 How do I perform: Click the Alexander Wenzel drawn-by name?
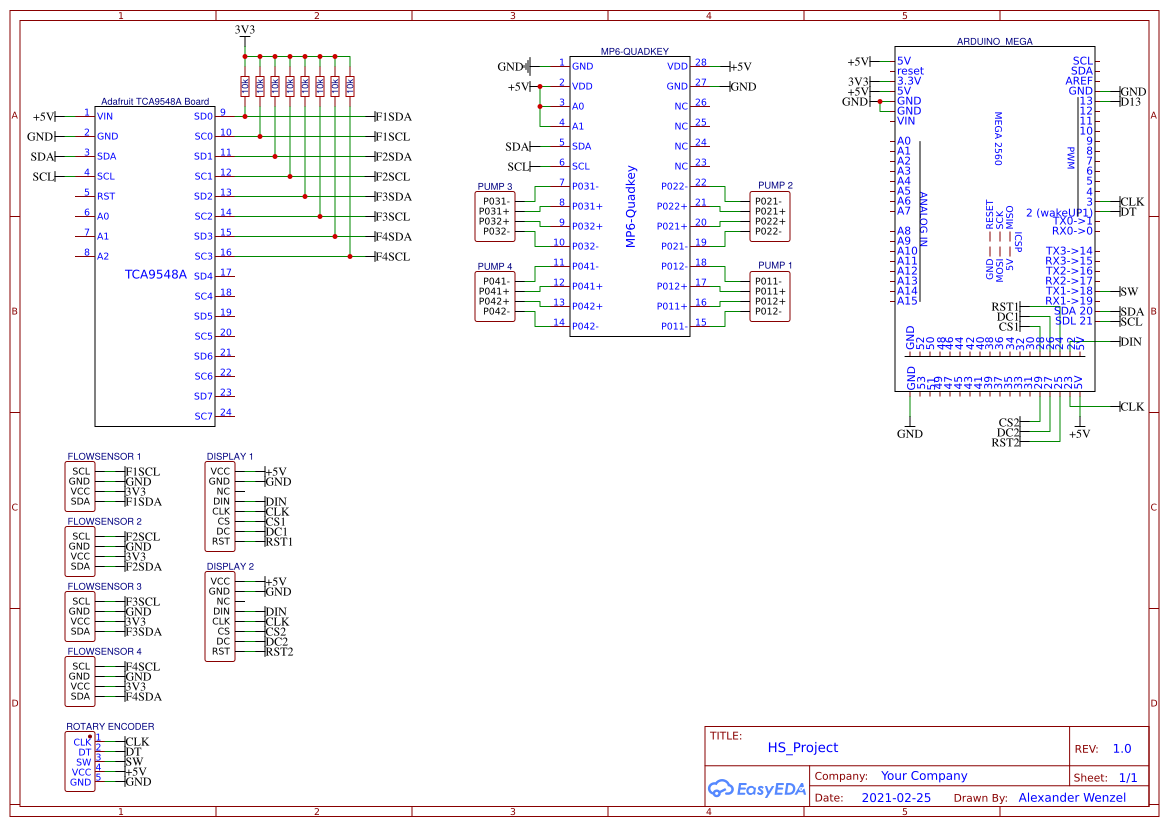1071,798
